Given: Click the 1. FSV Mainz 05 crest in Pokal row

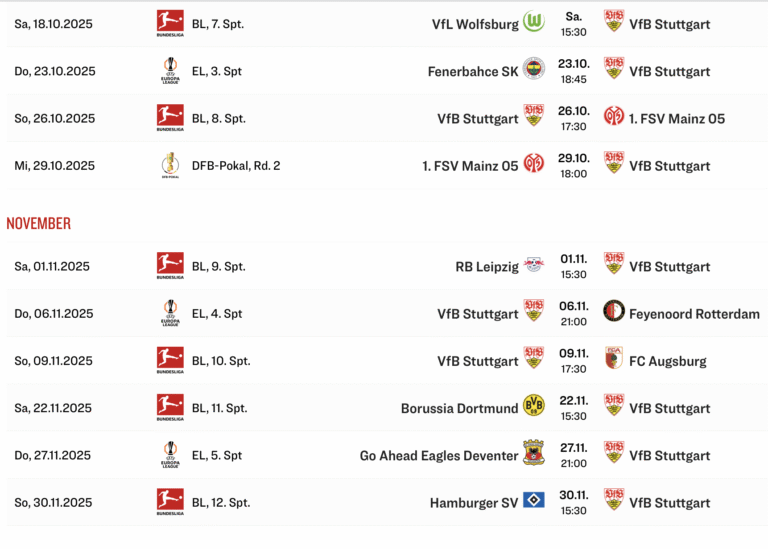Looking at the screenshot, I should (x=534, y=165).
